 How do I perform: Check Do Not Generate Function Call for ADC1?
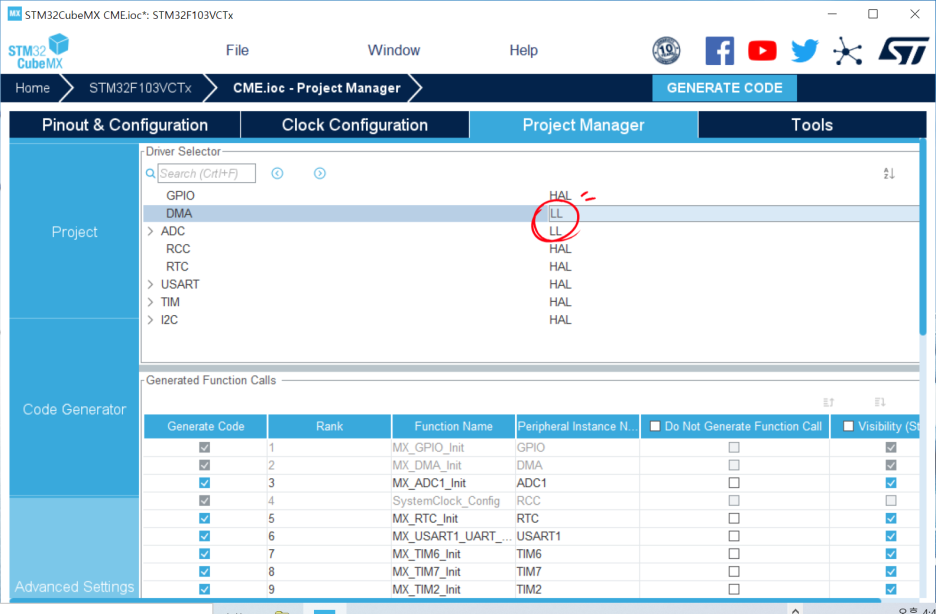click(x=734, y=483)
